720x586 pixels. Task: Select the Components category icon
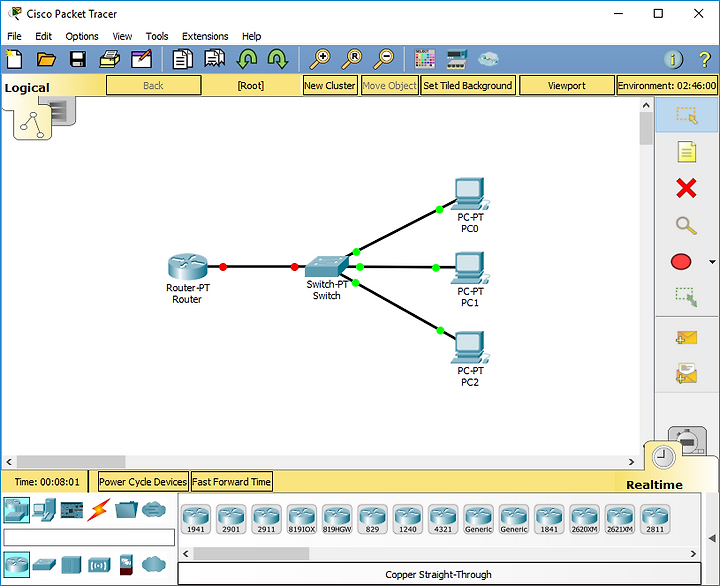72,510
